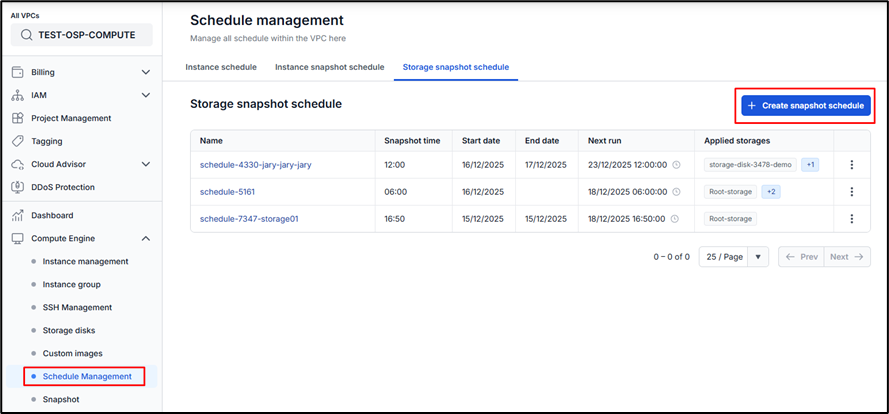The width and height of the screenshot is (889, 414).
Task: Click the Billing wallet icon in sidebar
Action: [17, 72]
